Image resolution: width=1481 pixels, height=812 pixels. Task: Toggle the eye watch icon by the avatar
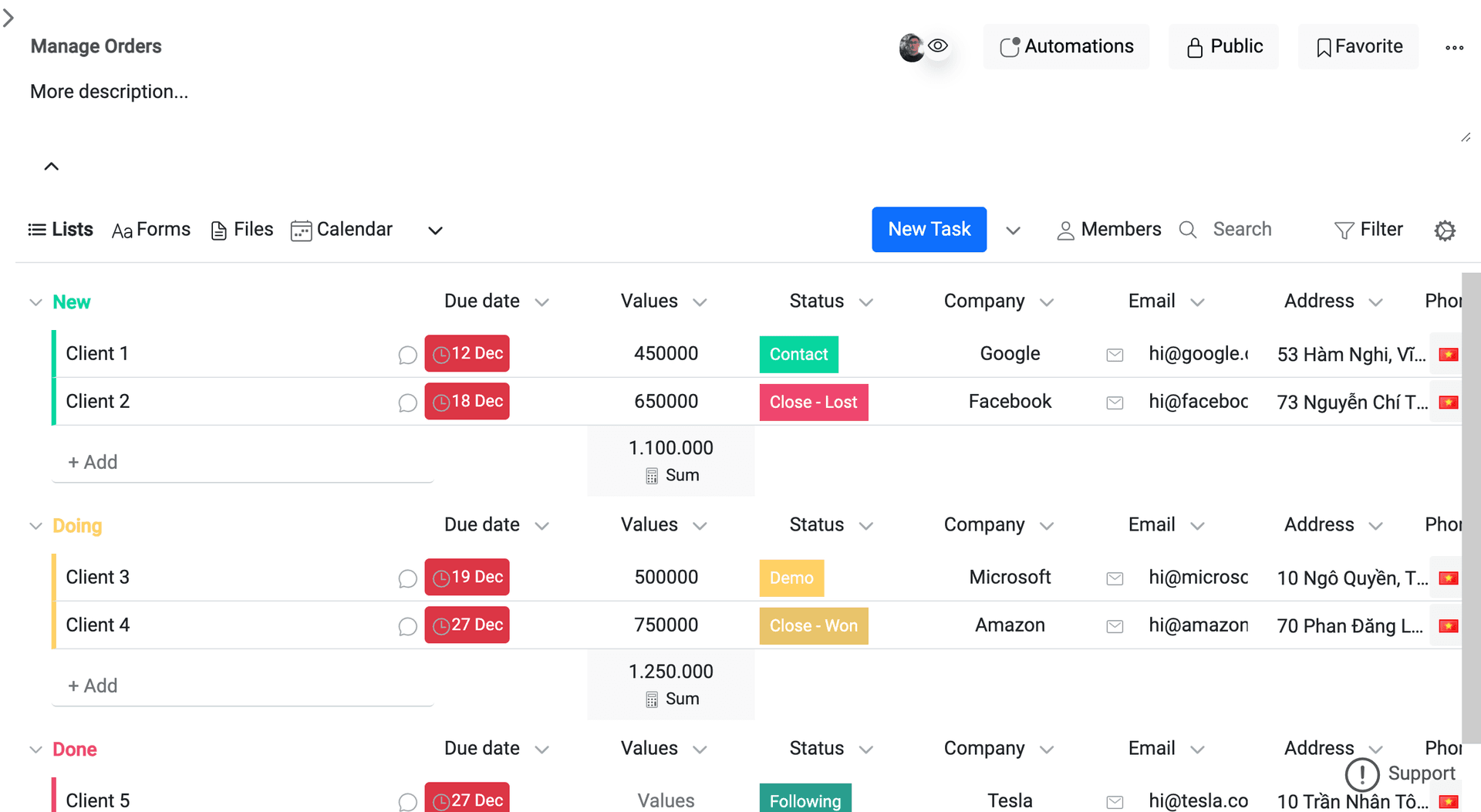(x=938, y=46)
